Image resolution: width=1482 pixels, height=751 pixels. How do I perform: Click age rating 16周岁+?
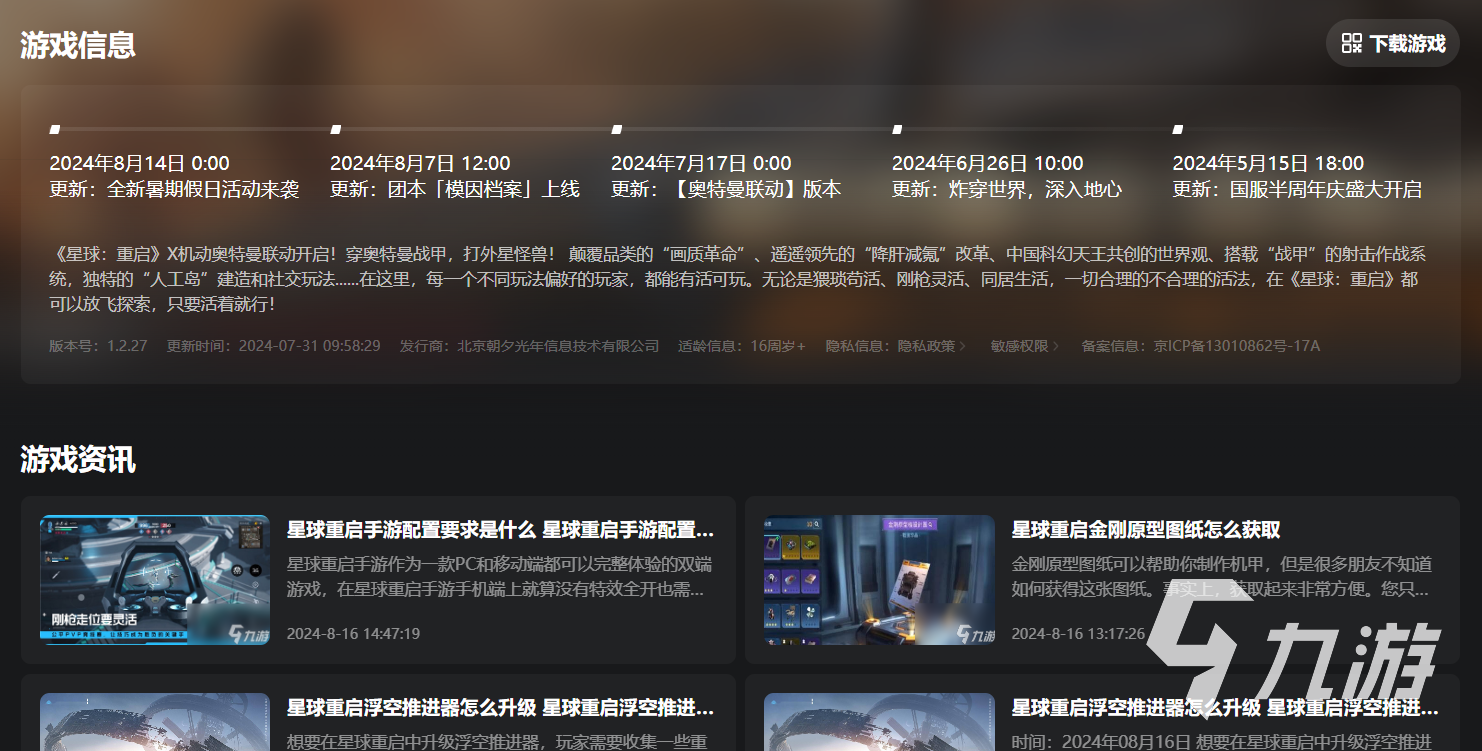click(778, 346)
